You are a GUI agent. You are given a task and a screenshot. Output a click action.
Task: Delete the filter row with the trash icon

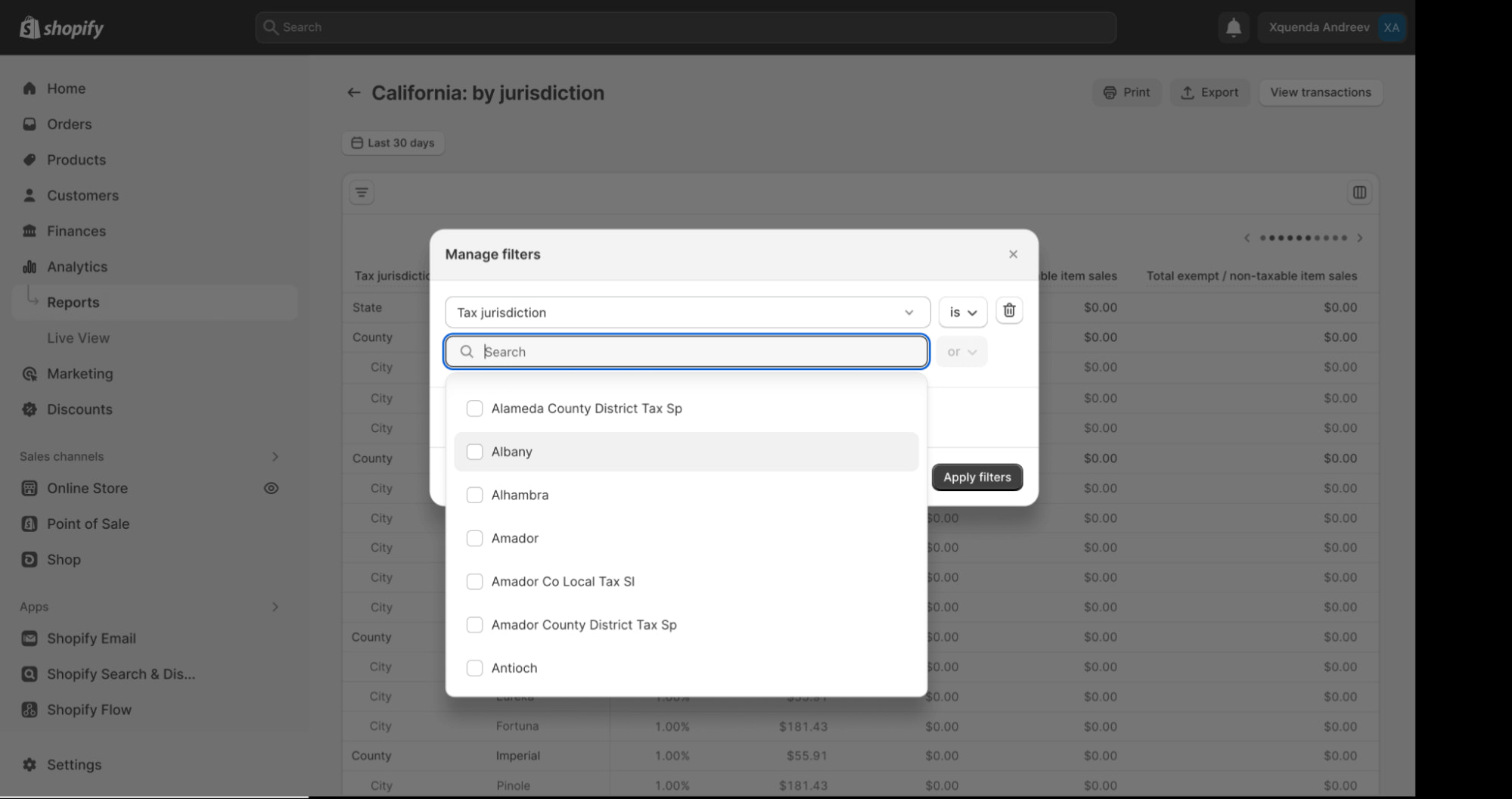(1009, 310)
